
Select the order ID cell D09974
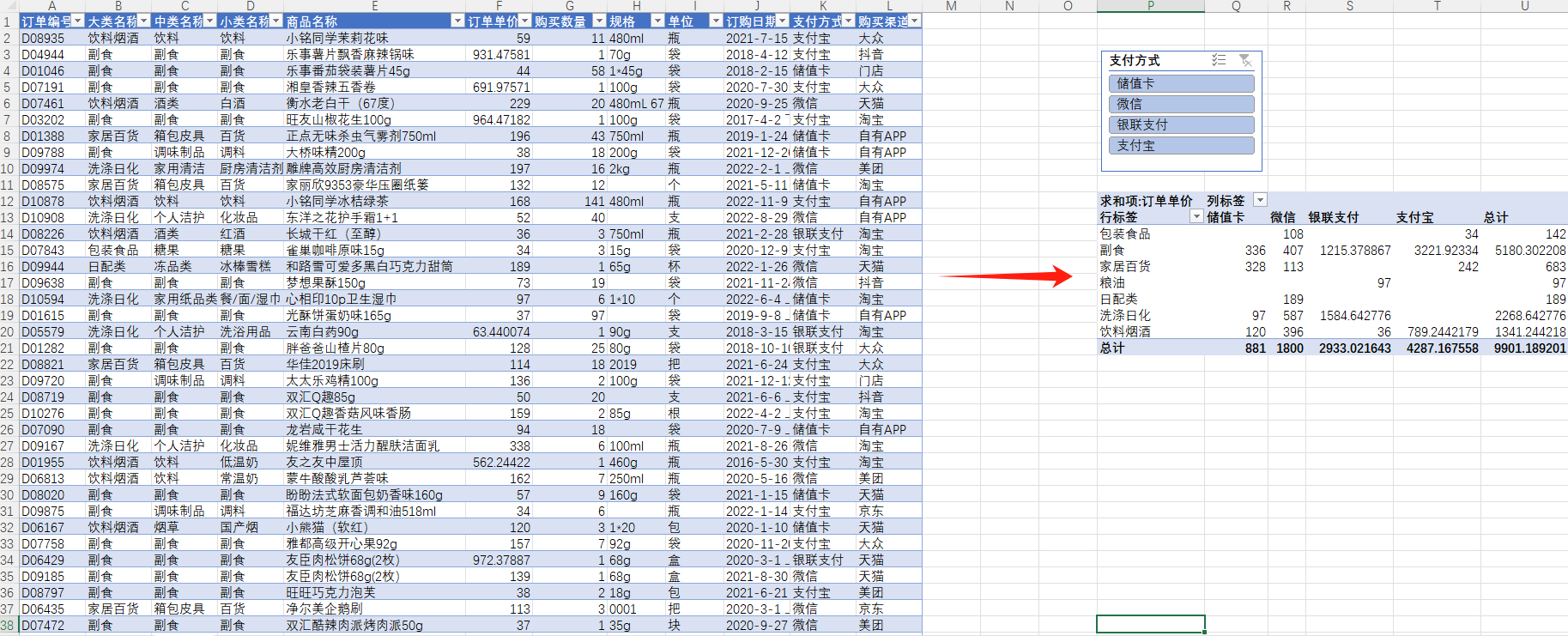[51, 168]
